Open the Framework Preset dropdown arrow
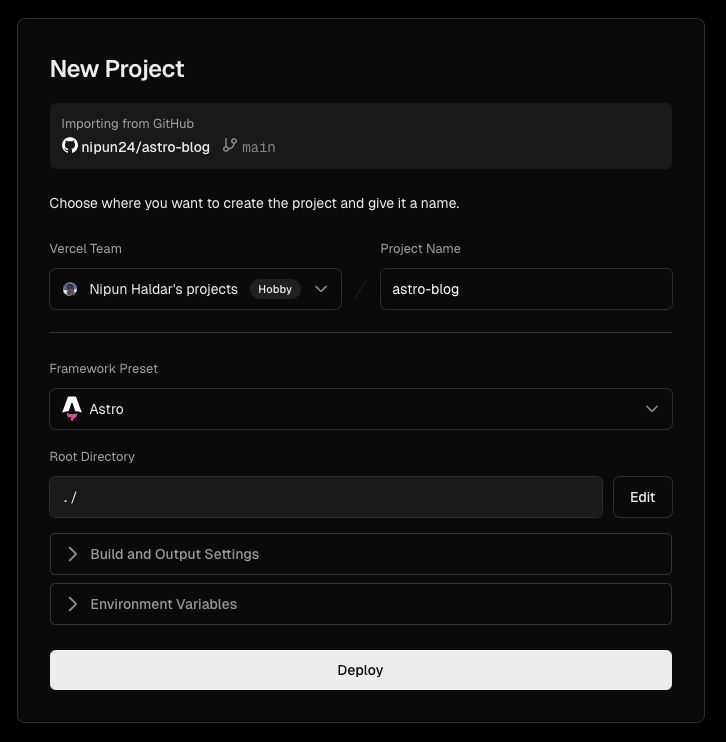Image resolution: width=726 pixels, height=742 pixels. tap(652, 409)
